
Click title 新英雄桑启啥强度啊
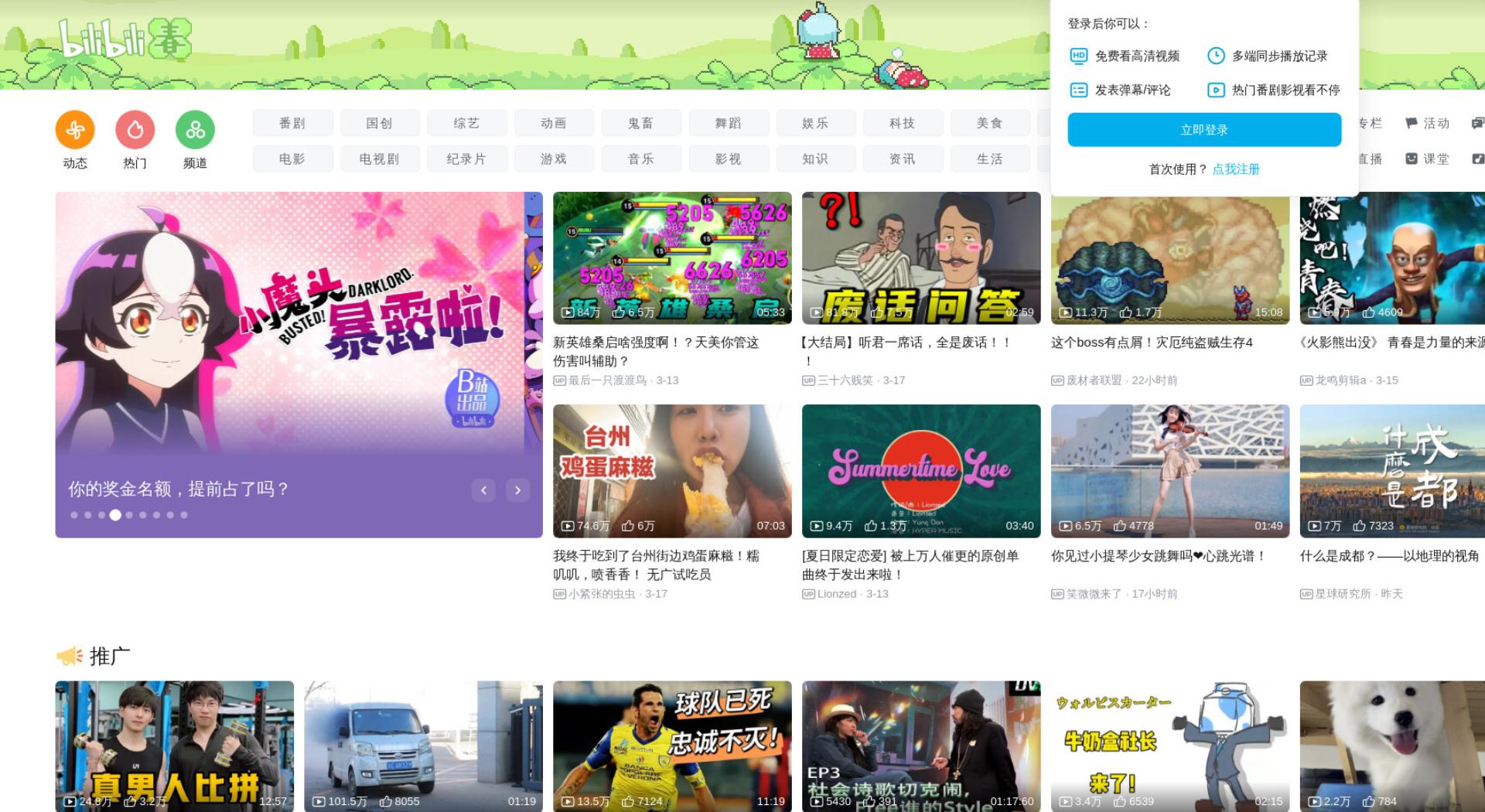[656, 352]
